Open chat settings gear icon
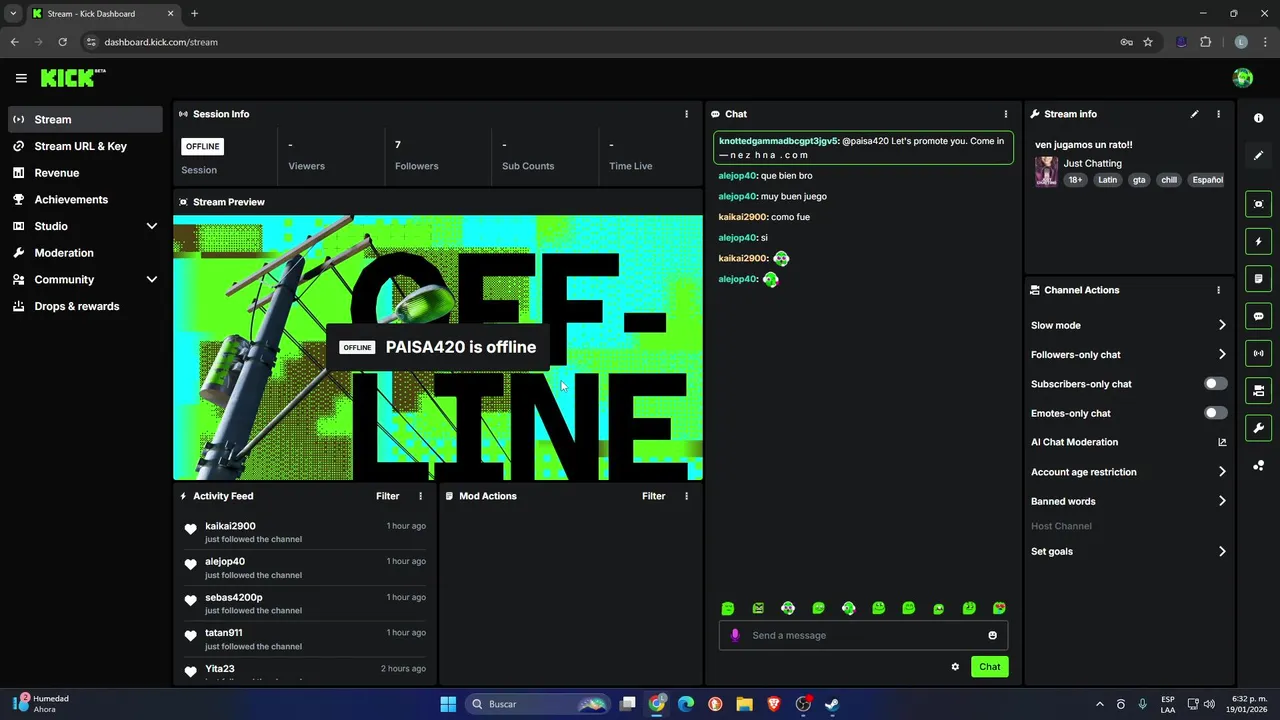 955,667
